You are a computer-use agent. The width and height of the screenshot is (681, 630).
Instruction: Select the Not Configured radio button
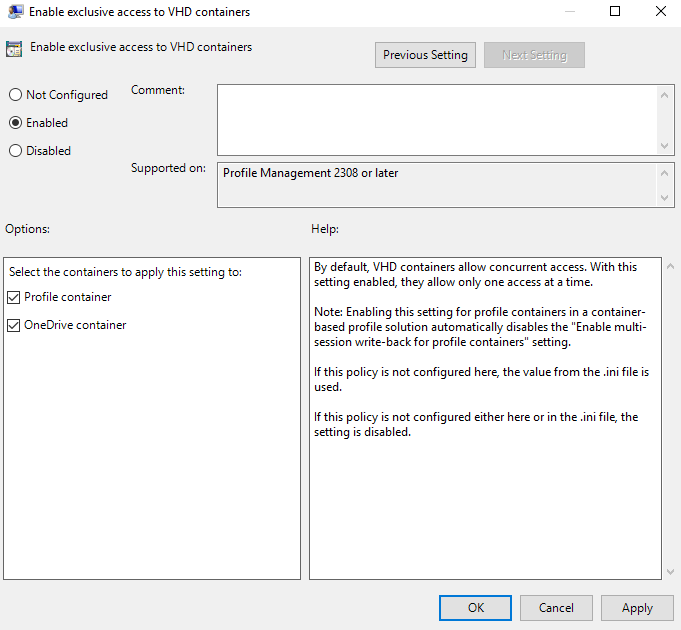(x=15, y=95)
